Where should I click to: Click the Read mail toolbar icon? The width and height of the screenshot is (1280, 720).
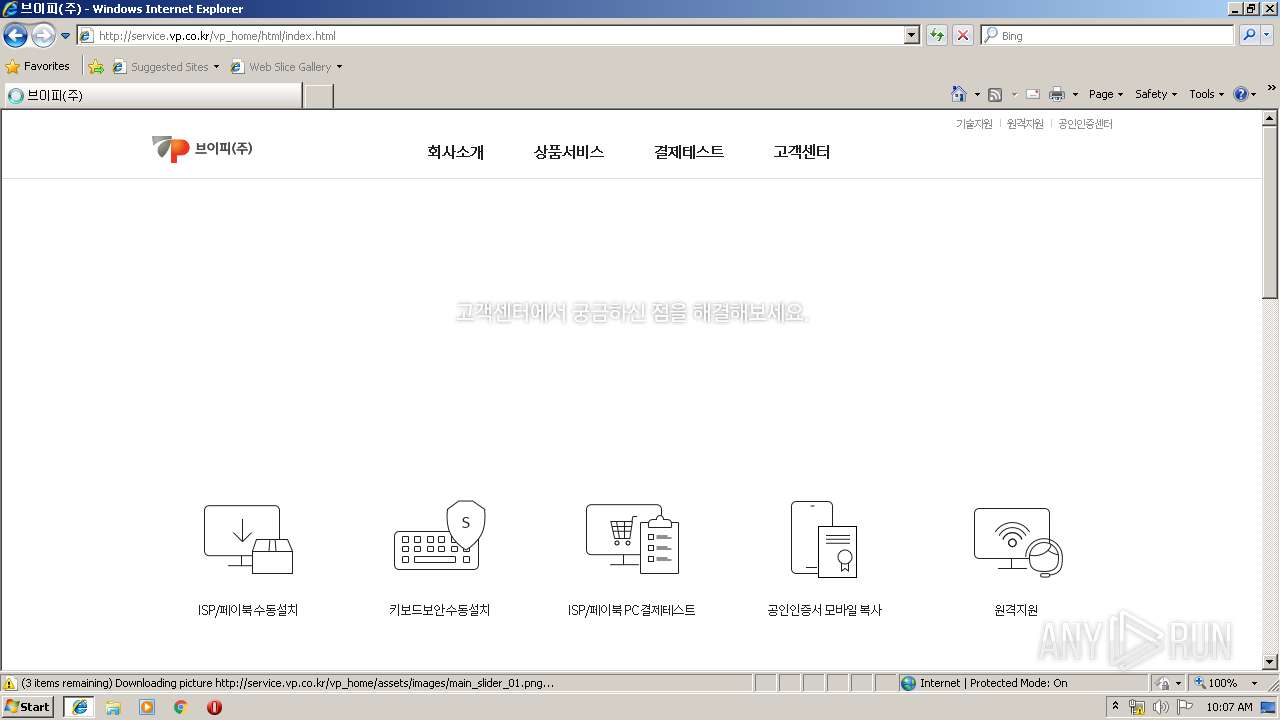[1033, 94]
